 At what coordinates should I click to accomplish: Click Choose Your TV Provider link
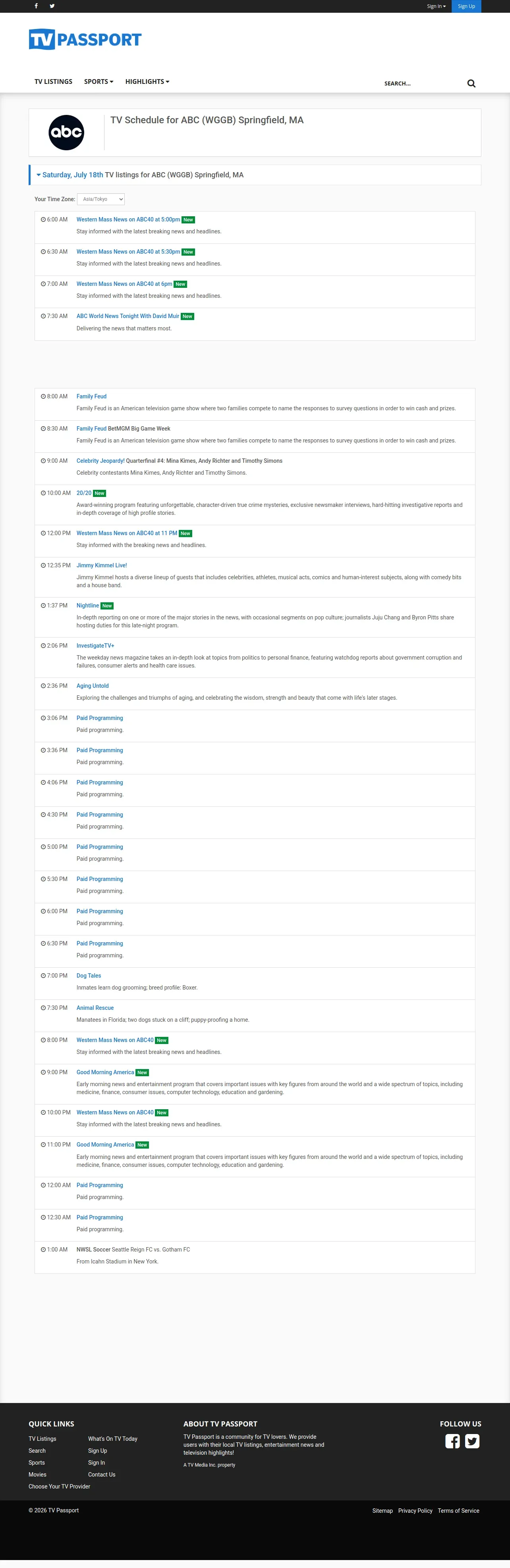pos(59,1486)
